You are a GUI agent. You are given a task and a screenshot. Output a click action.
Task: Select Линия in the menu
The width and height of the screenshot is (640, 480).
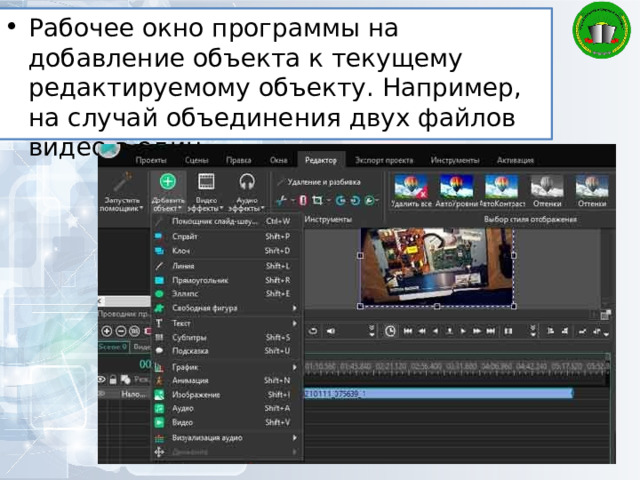227,266
